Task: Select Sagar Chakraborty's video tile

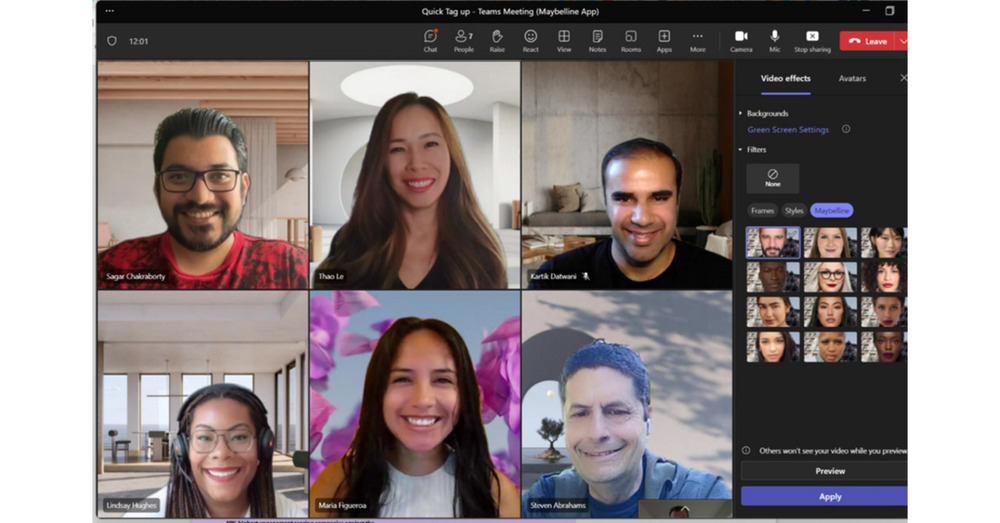Action: click(x=203, y=175)
